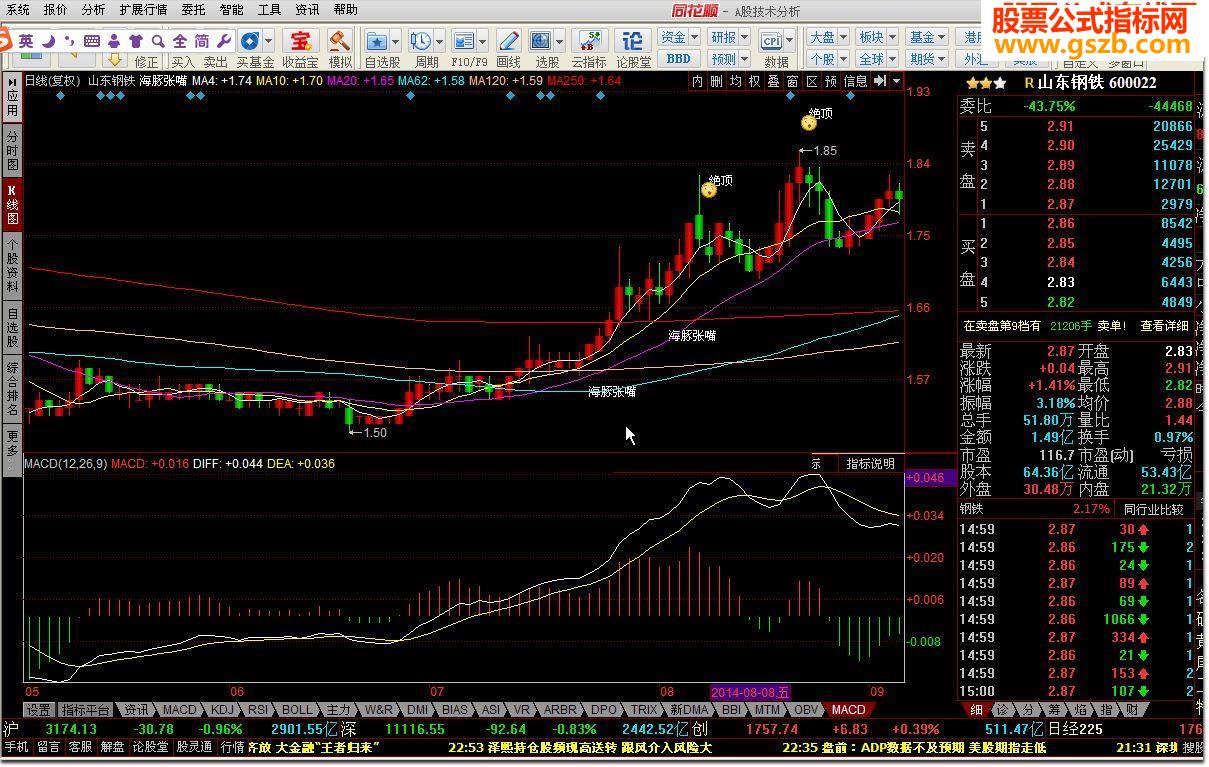Screen dimensions: 1209x767
Task: Click the BBD button
Action: pyautogui.click(x=678, y=59)
